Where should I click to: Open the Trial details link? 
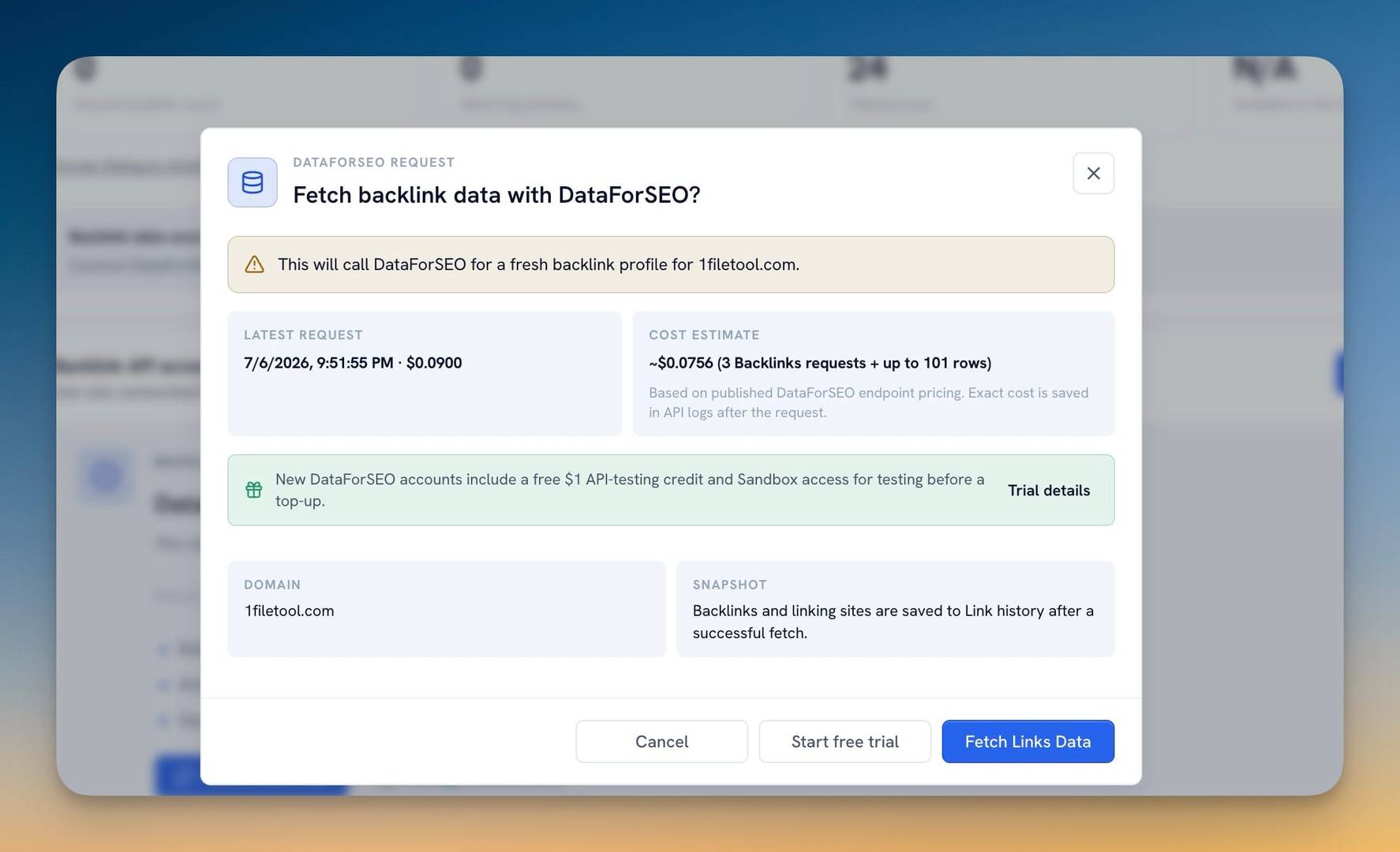tap(1049, 490)
